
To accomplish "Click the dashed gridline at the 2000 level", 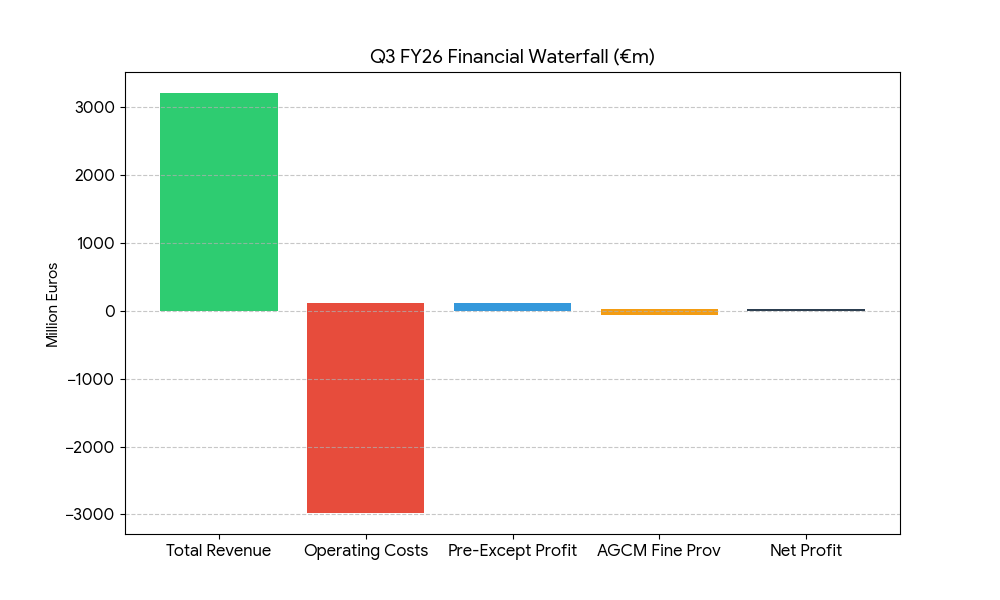I will coord(600,176).
